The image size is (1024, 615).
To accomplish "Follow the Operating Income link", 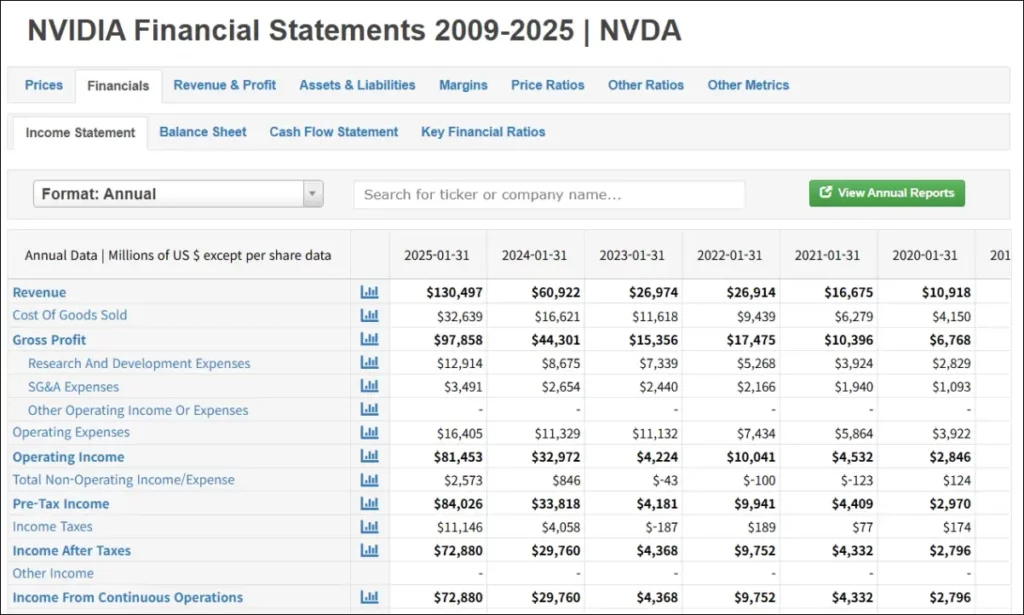I will [69, 457].
